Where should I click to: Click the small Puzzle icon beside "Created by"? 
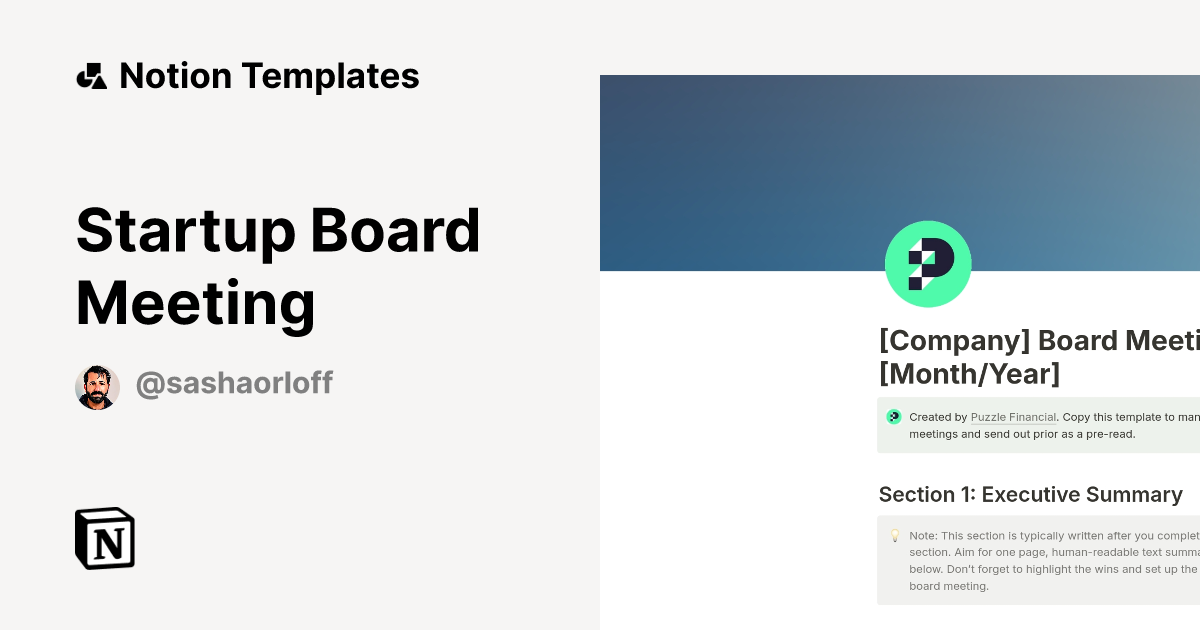[x=894, y=417]
